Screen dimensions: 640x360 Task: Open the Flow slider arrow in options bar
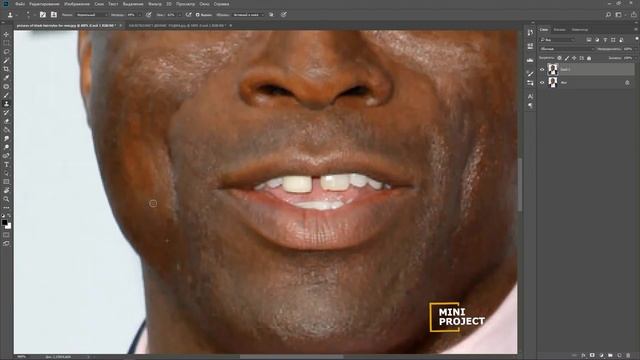pos(180,15)
